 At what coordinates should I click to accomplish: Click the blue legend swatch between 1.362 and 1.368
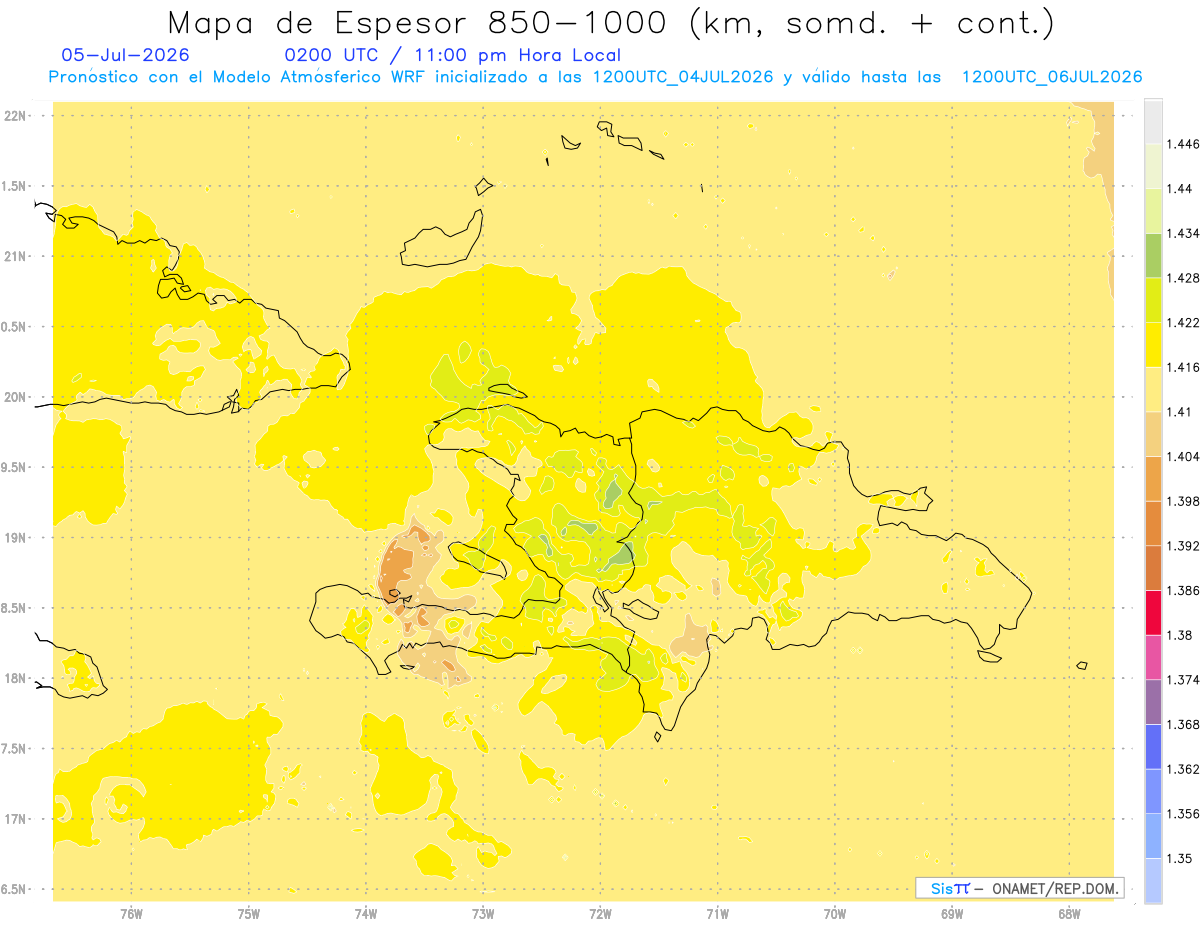1153,747
